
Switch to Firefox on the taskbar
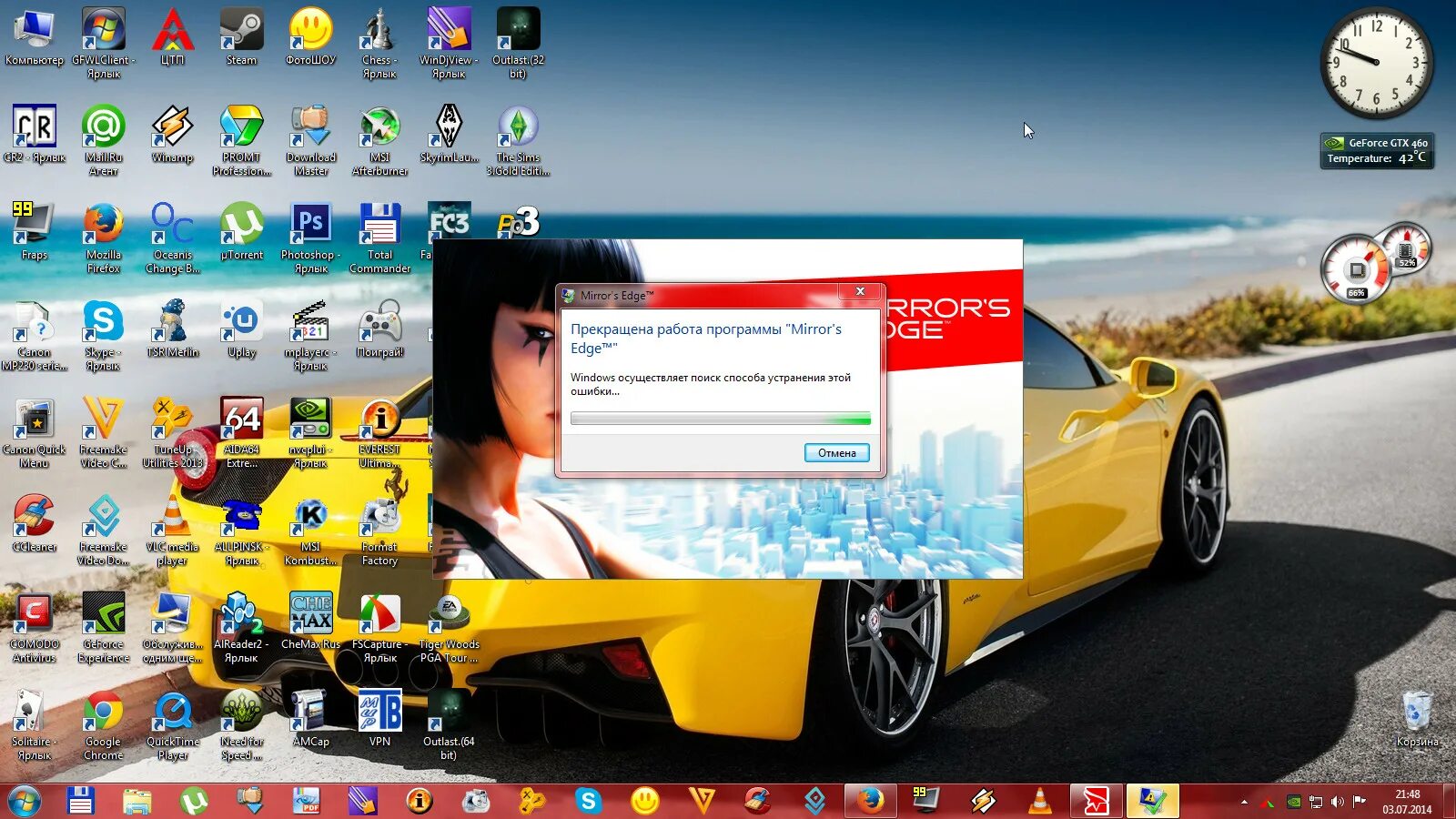[871, 801]
